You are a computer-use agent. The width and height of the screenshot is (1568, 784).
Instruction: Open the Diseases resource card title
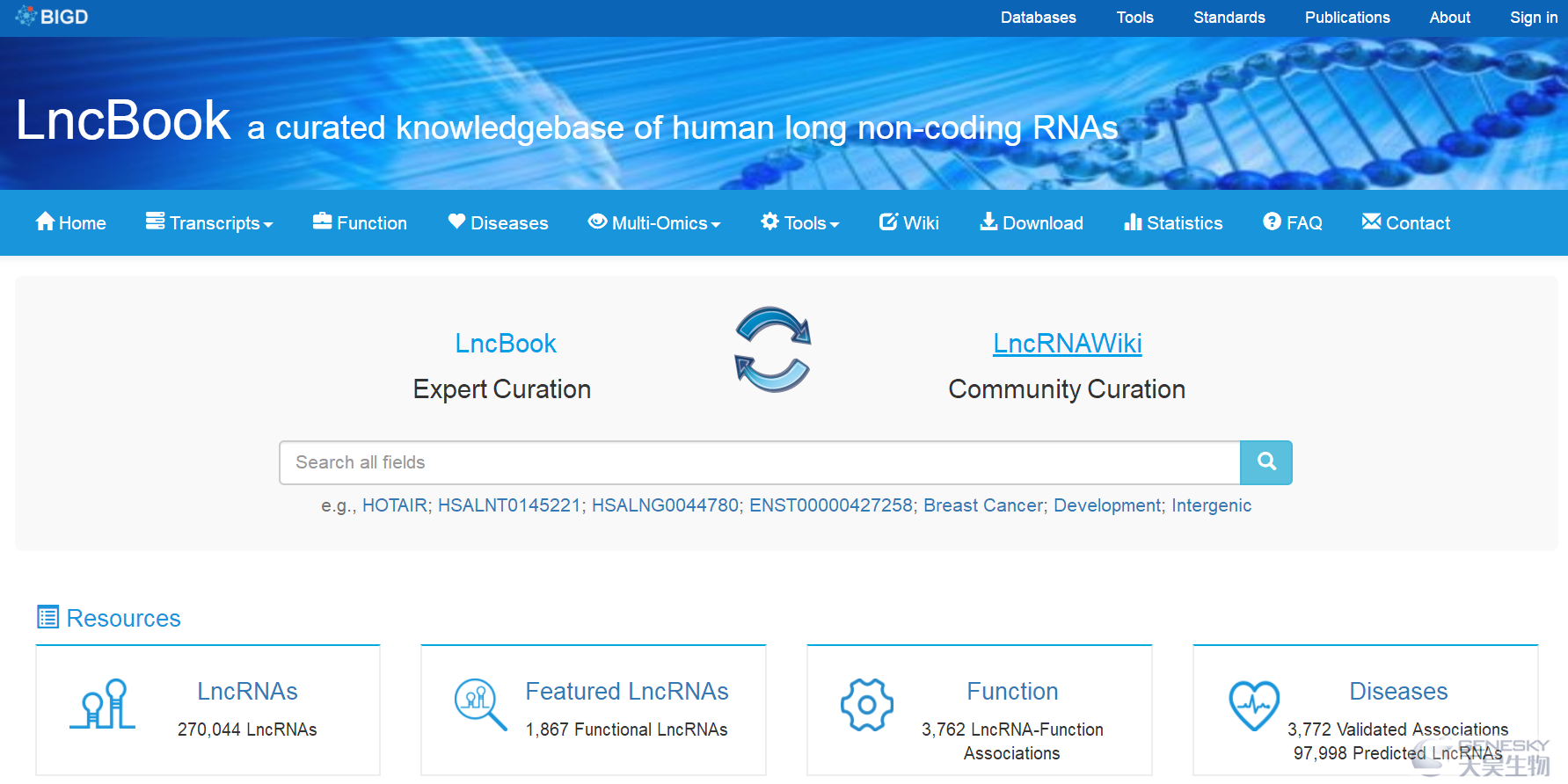point(1398,691)
